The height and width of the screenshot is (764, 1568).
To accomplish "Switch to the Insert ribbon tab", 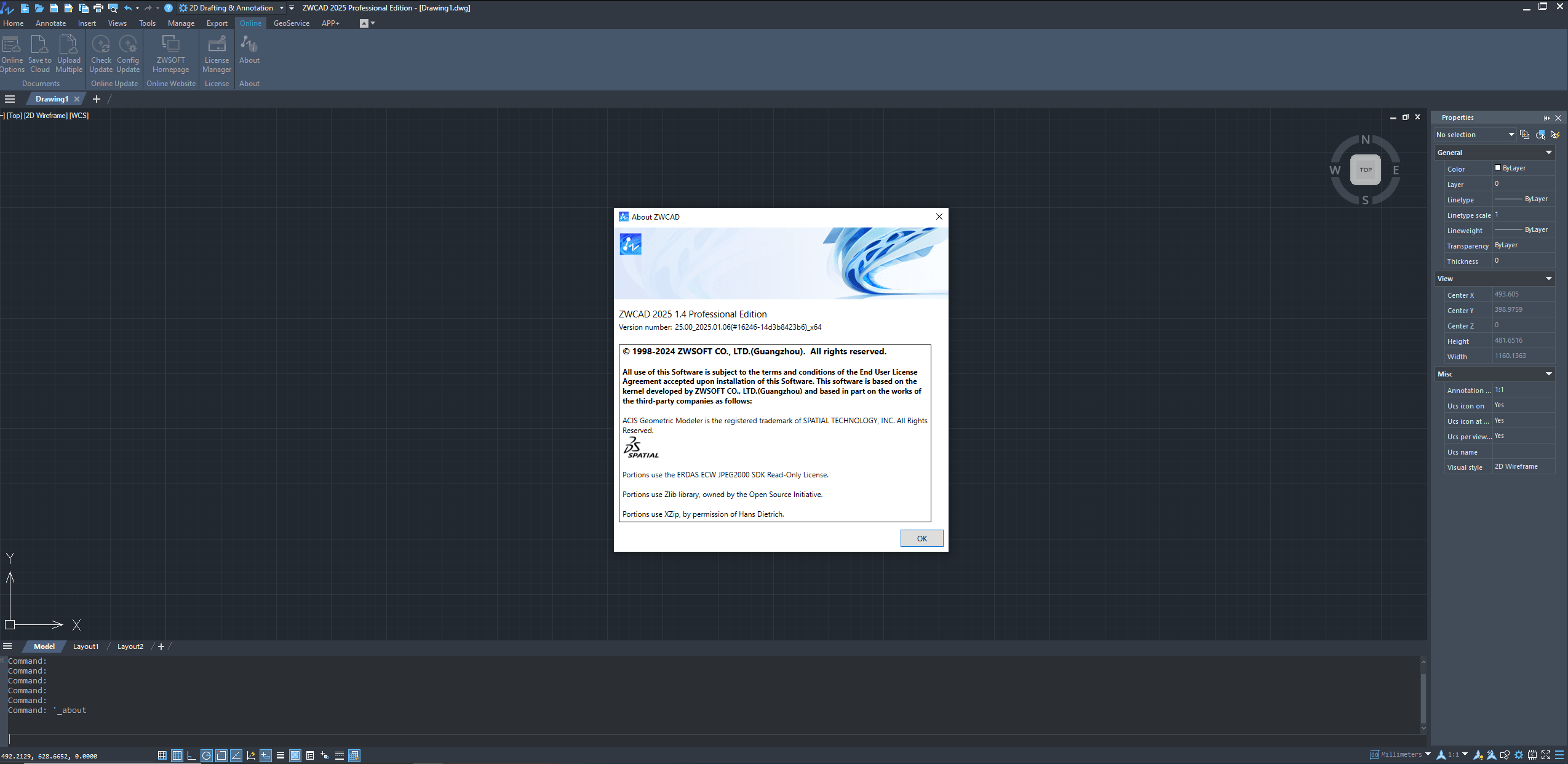I will 87,23.
